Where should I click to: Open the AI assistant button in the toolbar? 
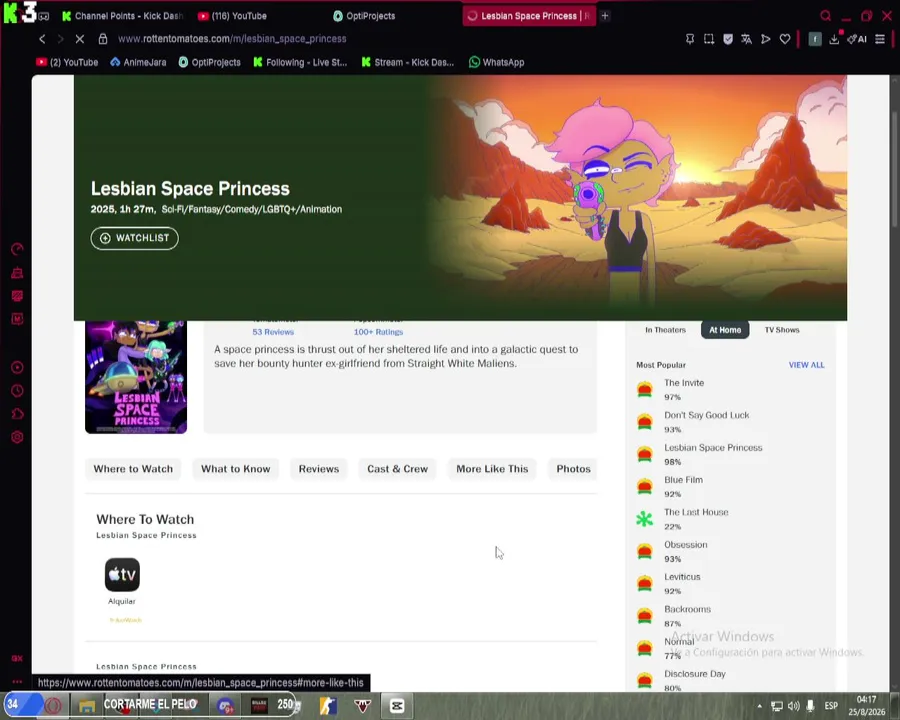pyautogui.click(x=857, y=39)
